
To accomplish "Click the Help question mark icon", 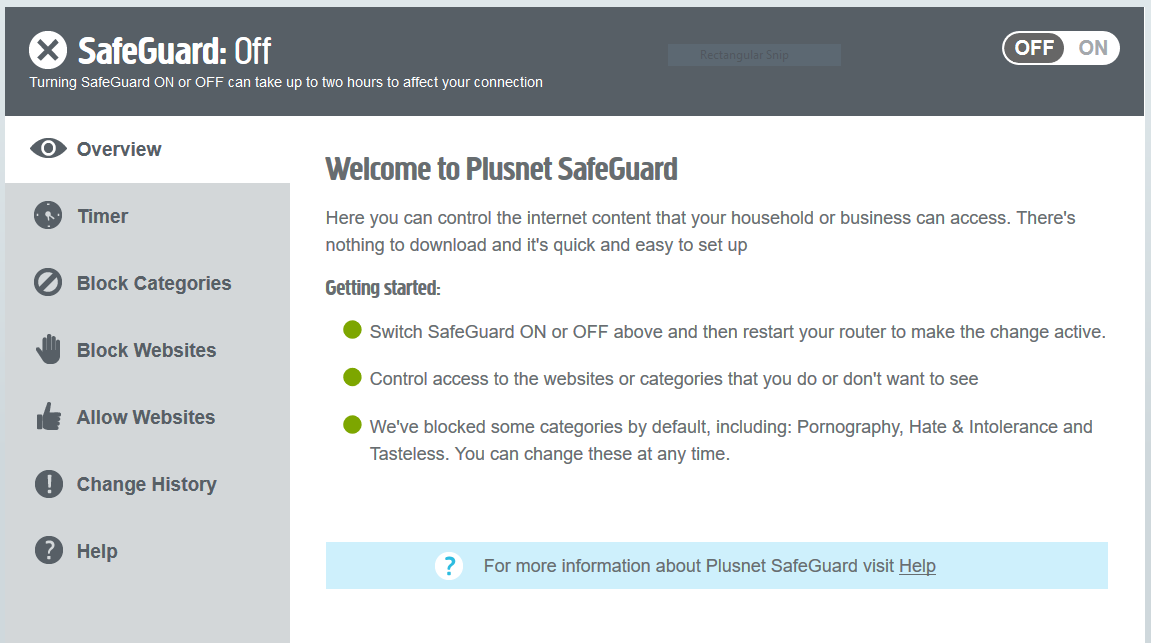I will [47, 551].
